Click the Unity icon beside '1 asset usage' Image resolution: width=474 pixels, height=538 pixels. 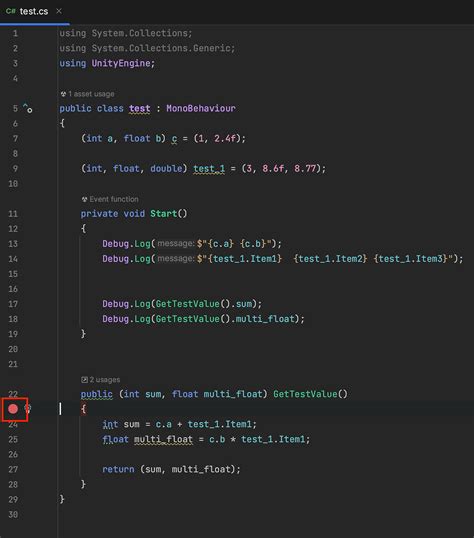tap(63, 94)
